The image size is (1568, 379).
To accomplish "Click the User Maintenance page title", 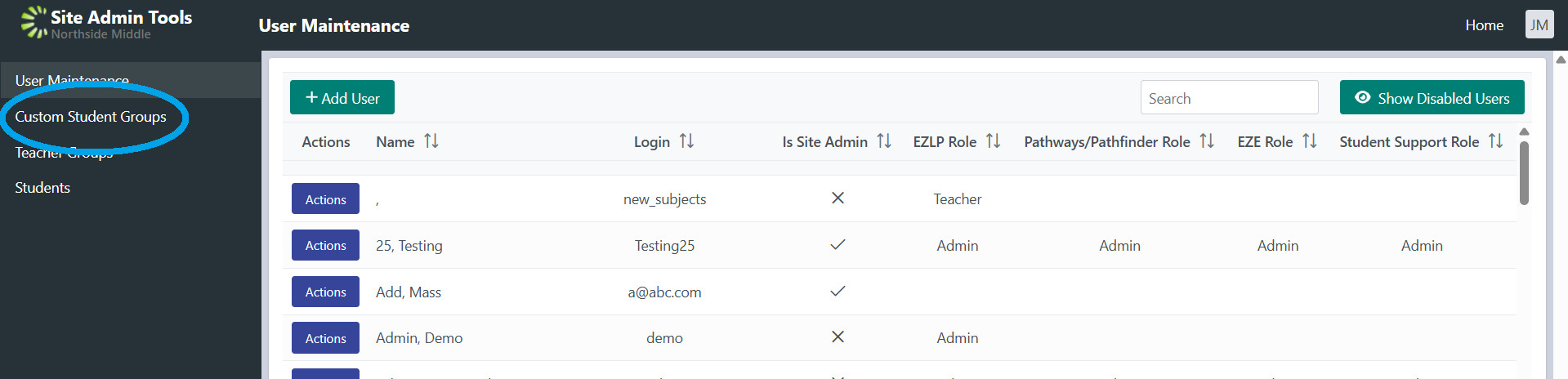I will click(333, 25).
